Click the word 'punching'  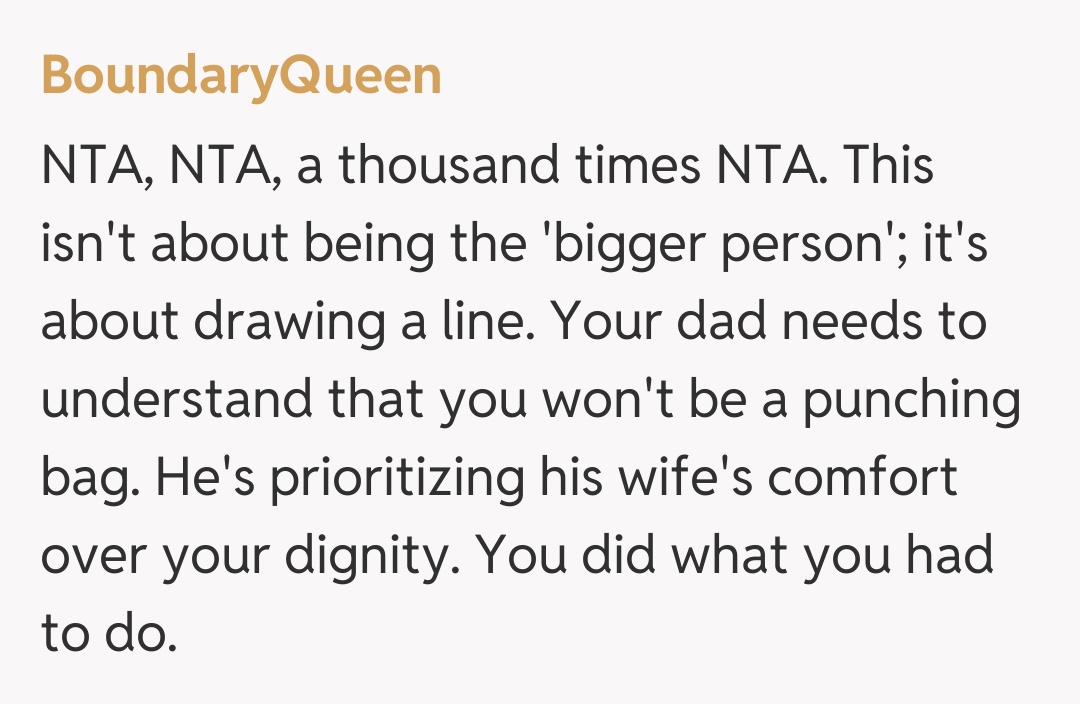(910, 400)
